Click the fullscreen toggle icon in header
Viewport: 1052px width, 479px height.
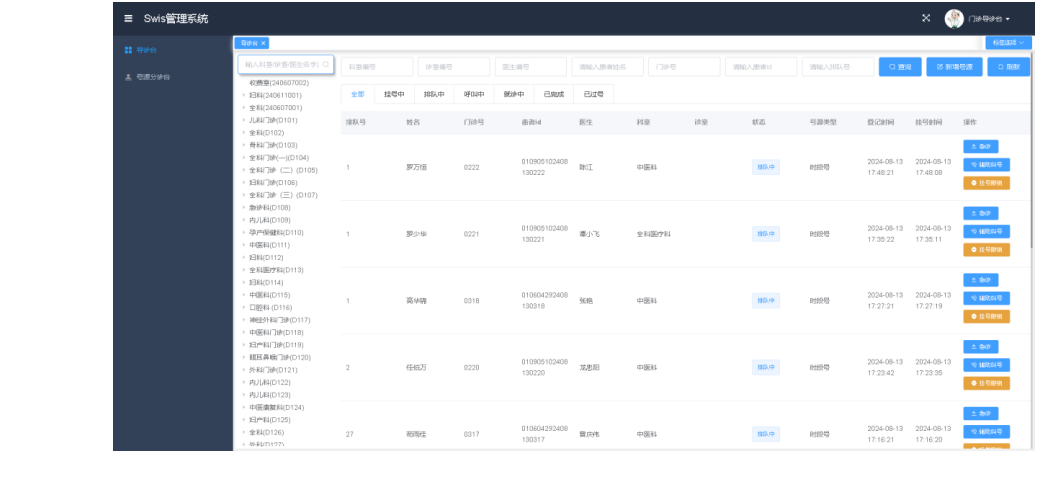(x=925, y=18)
